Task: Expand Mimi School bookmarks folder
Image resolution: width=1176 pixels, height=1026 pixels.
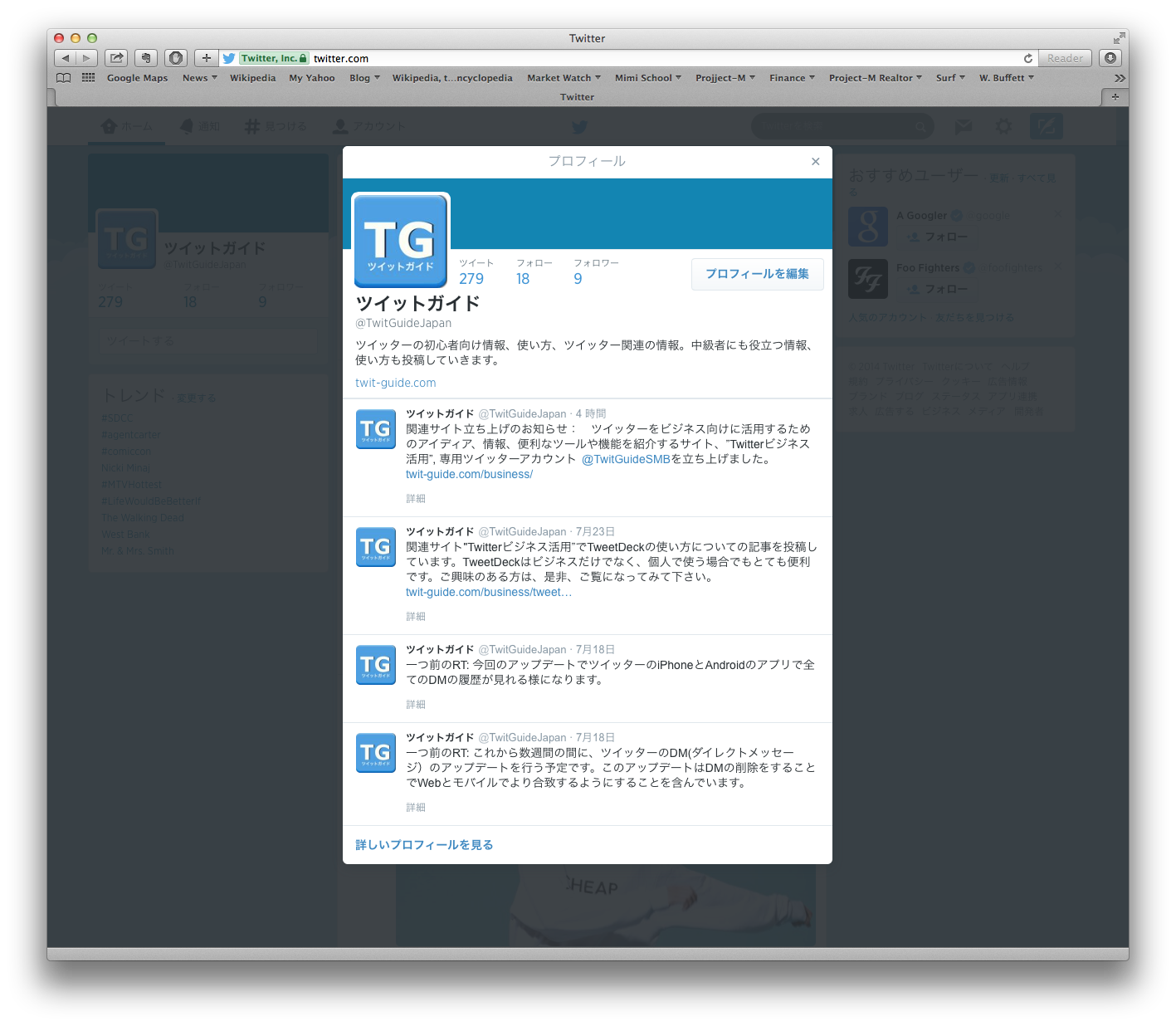Action: [x=648, y=78]
